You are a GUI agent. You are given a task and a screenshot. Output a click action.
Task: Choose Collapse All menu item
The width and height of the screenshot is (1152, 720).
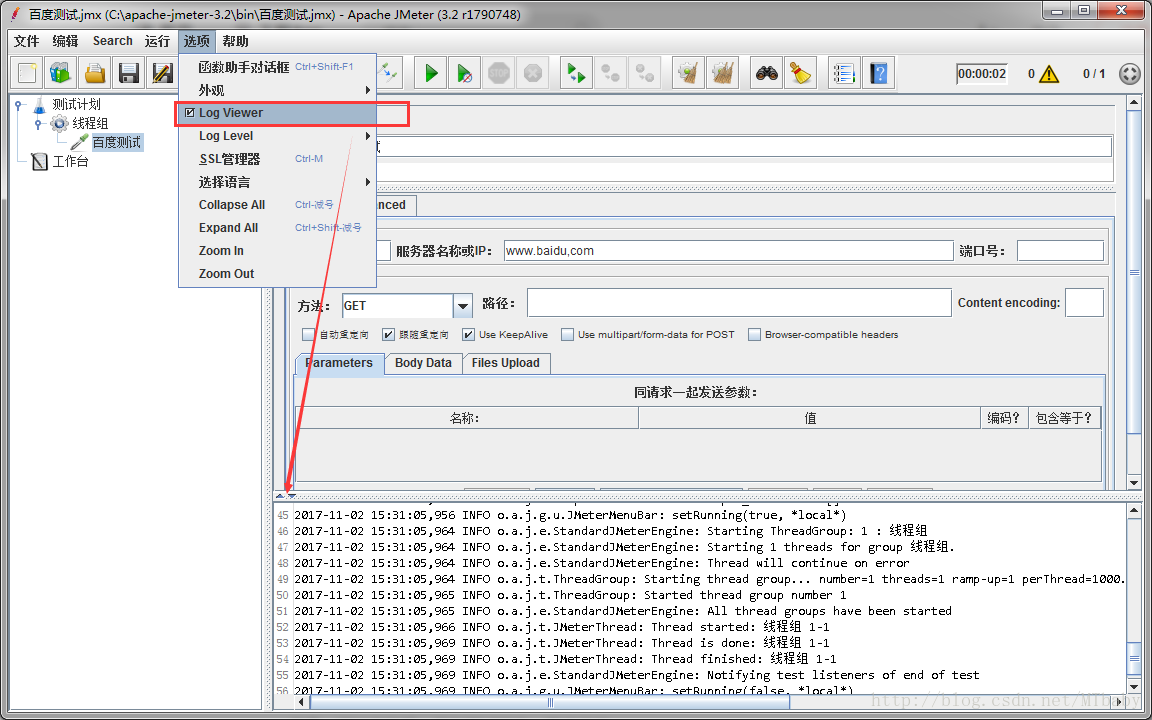coord(278,205)
